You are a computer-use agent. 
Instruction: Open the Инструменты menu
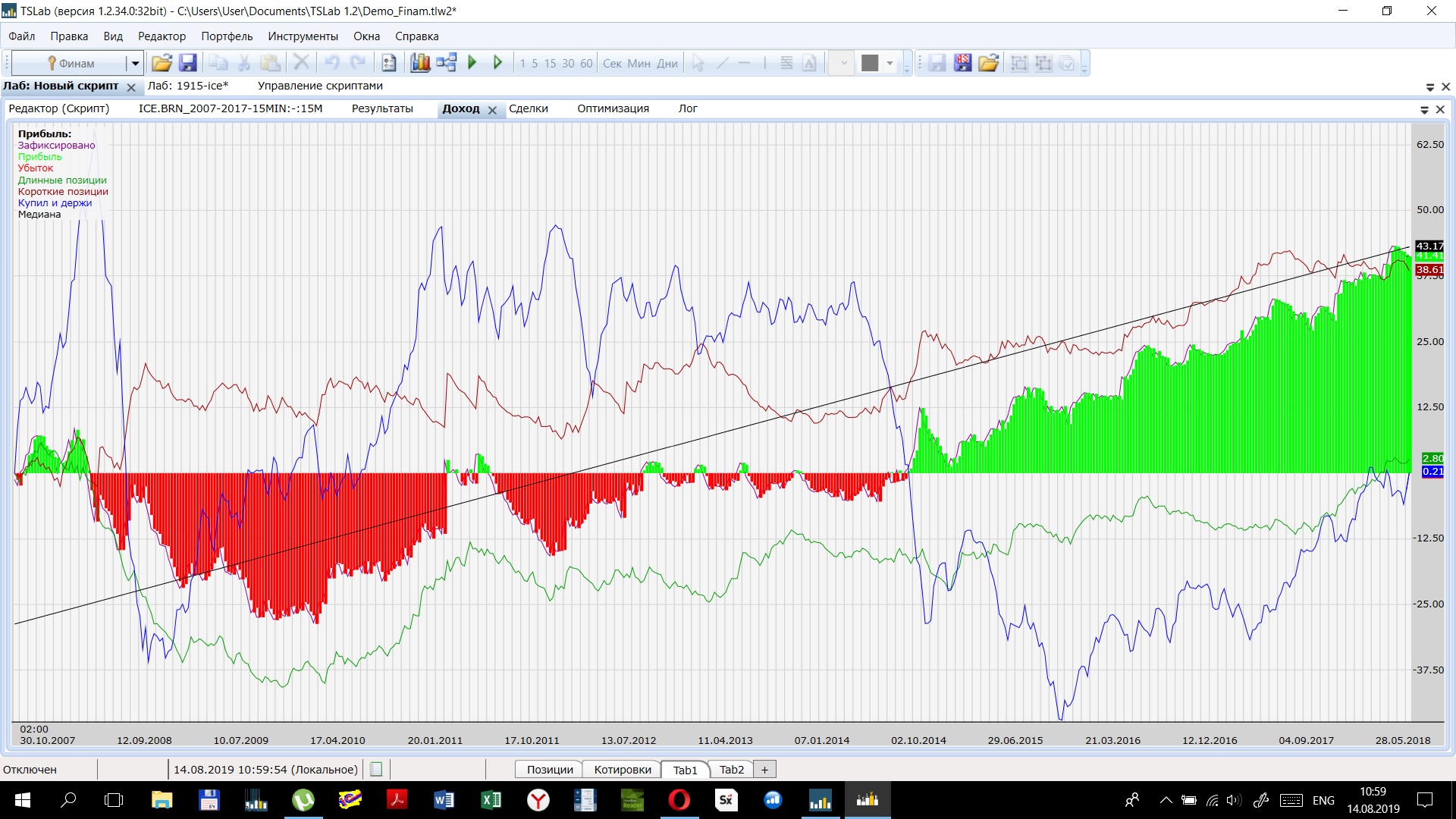click(303, 36)
